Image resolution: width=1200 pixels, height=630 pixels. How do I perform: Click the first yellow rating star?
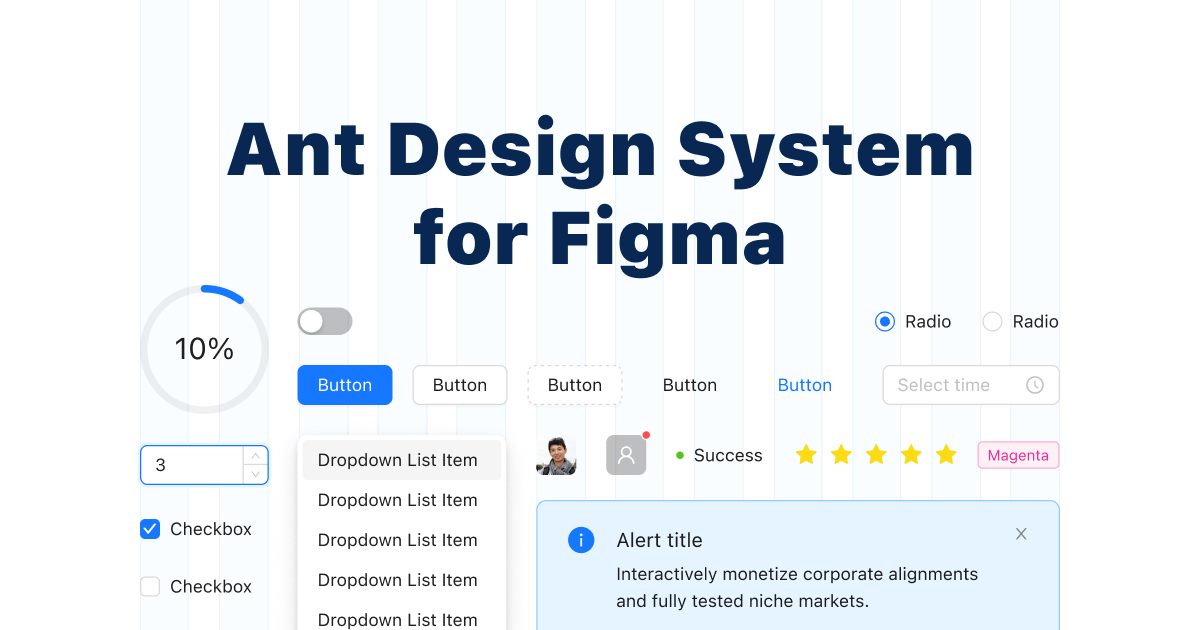coord(806,454)
